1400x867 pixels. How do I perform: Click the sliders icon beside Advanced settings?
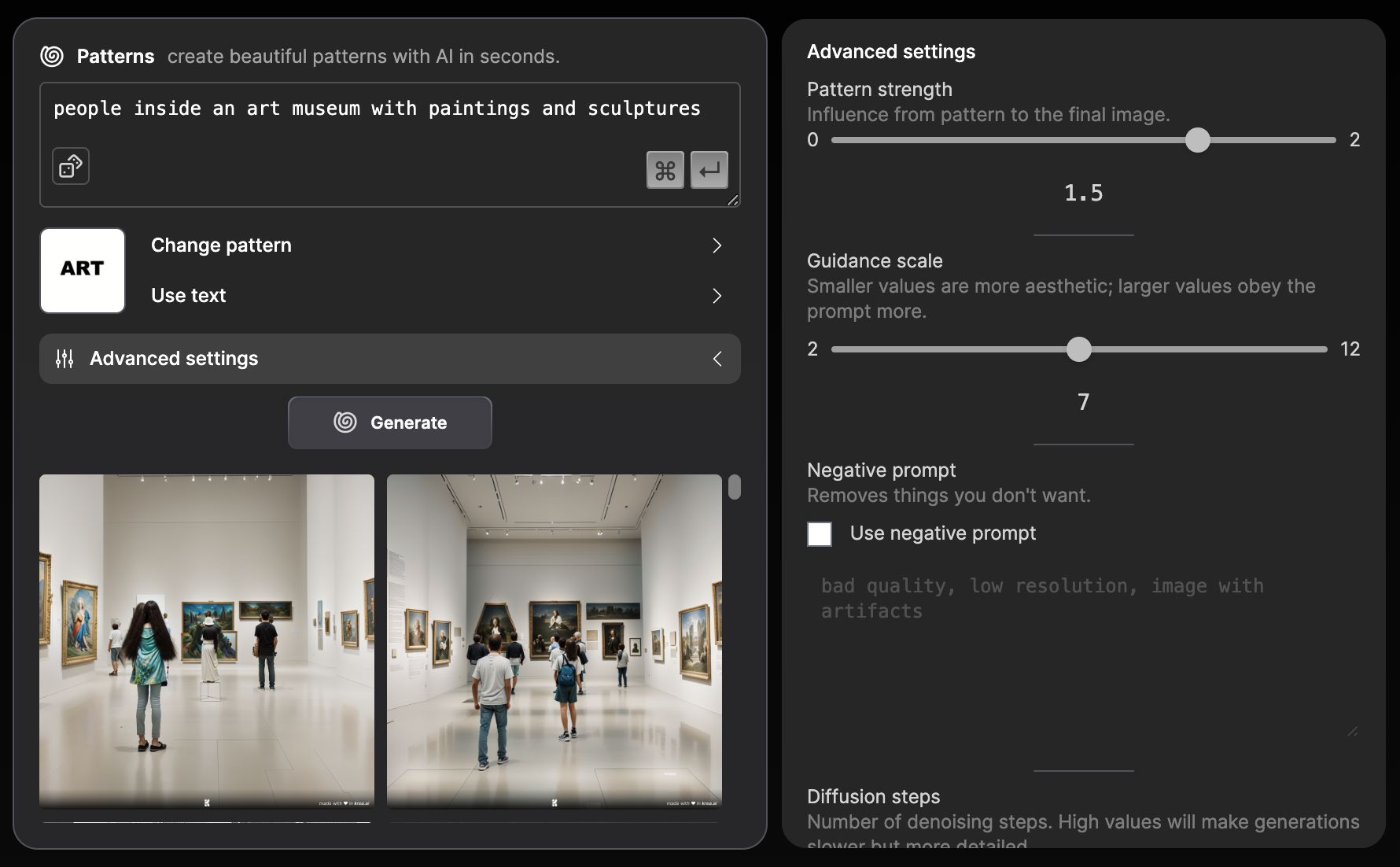pos(64,359)
